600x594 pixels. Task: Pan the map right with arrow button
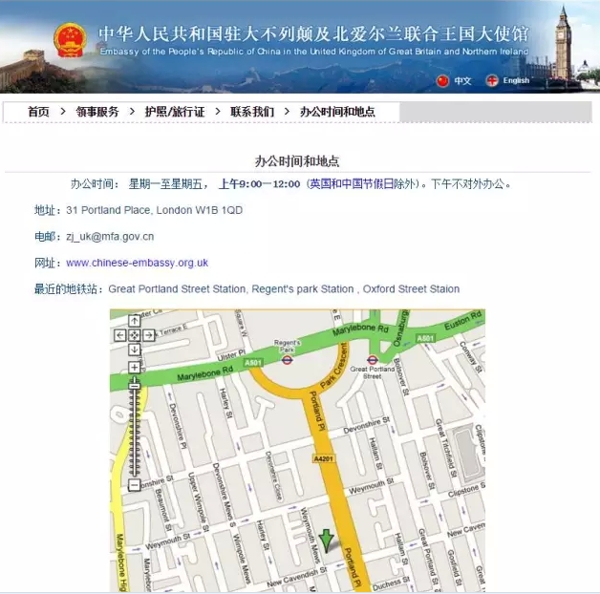click(149, 336)
